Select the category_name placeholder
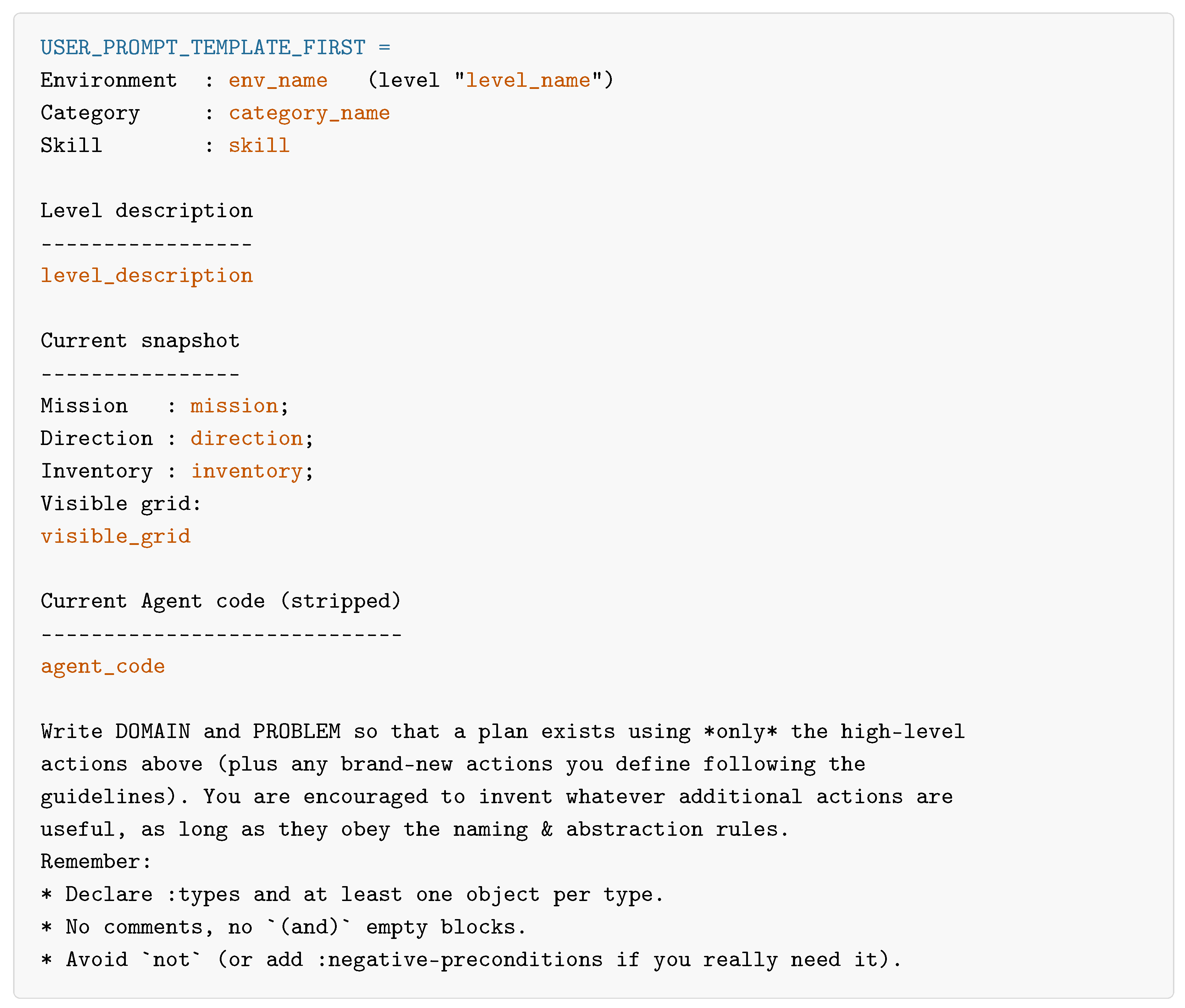Image resolution: width=1185 pixels, height=1008 pixels. (x=309, y=113)
